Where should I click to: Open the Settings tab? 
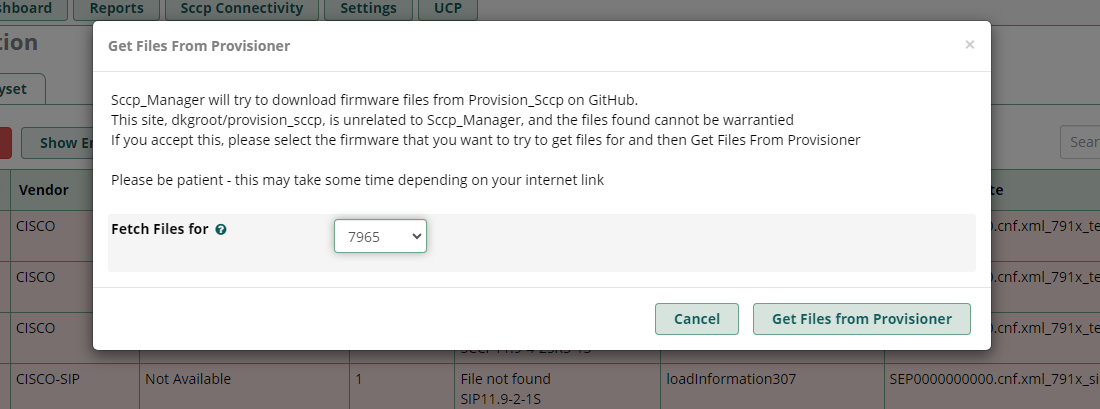coord(368,9)
